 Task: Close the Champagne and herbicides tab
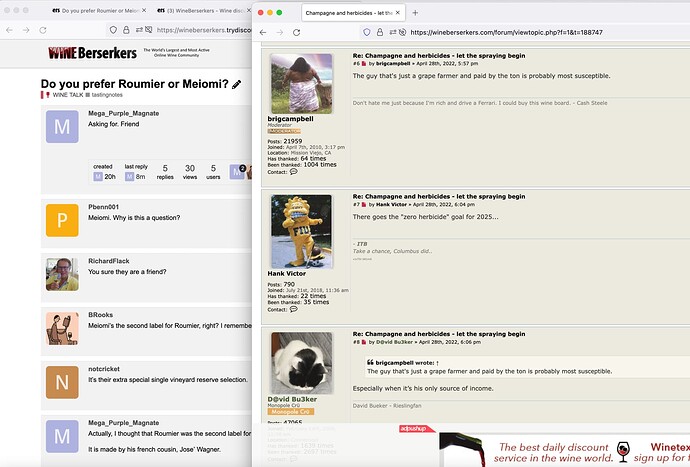click(398, 13)
